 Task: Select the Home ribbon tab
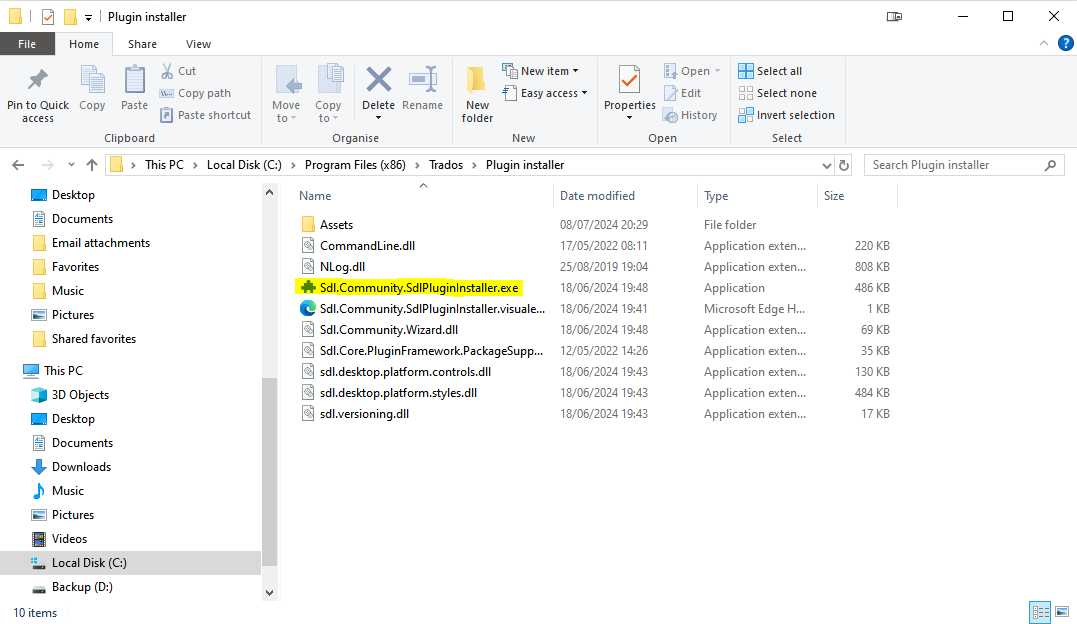[84, 44]
